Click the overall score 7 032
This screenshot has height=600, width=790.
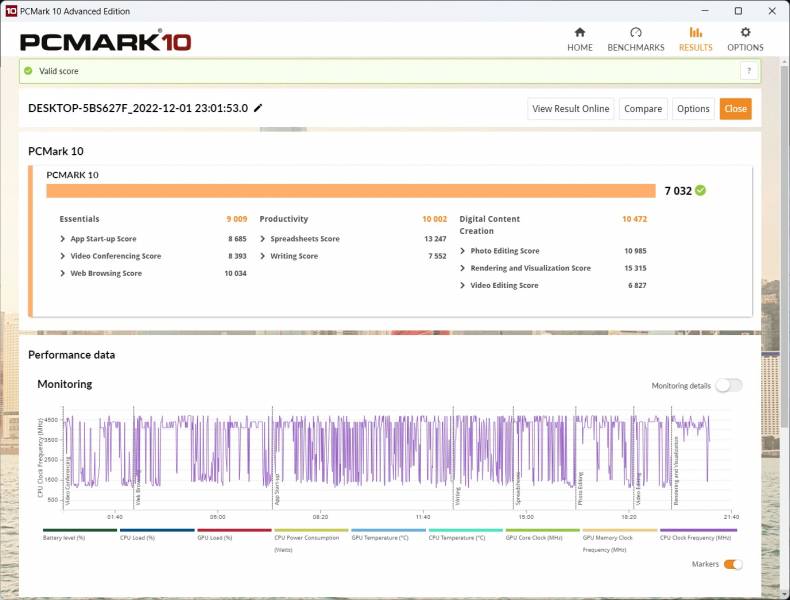click(x=678, y=191)
